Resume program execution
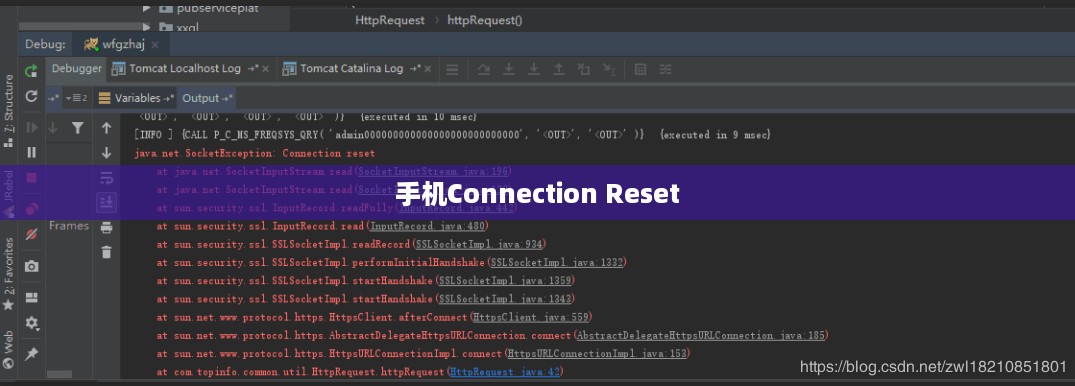The image size is (1075, 386). click(x=31, y=128)
